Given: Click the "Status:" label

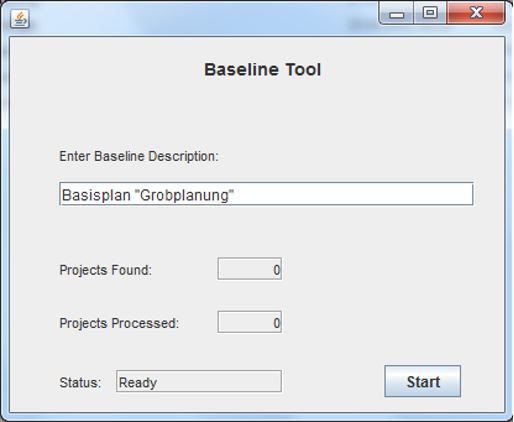Looking at the screenshot, I should (80, 383).
